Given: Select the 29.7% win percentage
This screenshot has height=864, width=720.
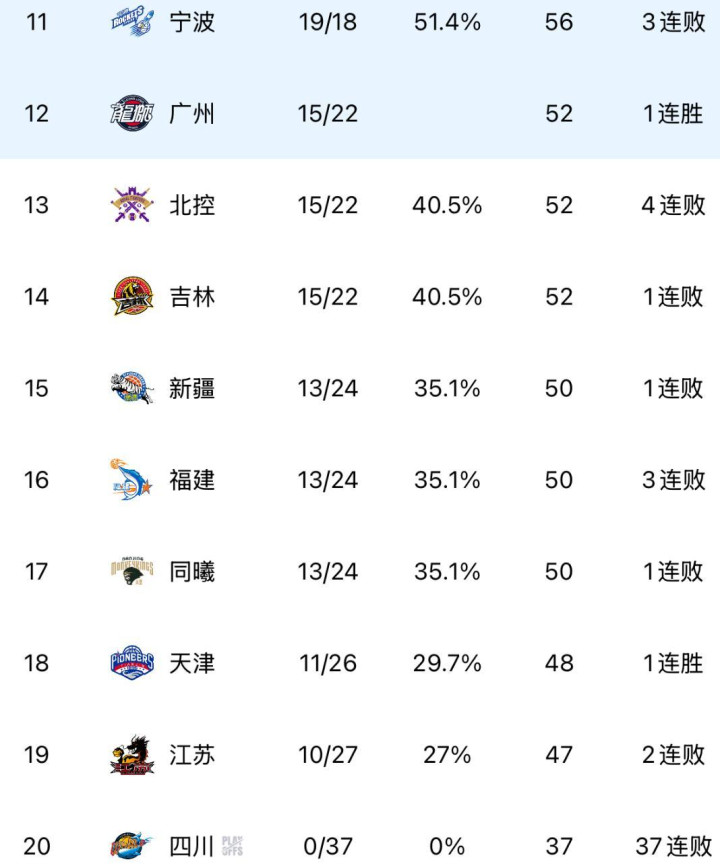Looking at the screenshot, I should [447, 663].
